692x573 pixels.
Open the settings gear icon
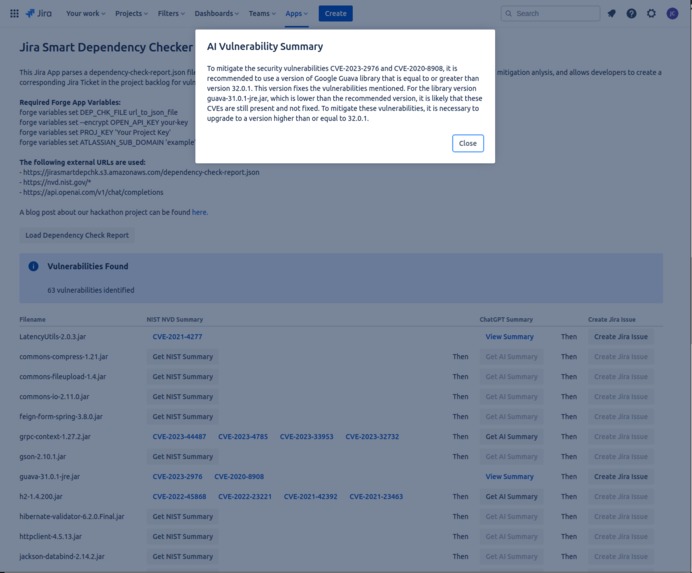(x=651, y=14)
